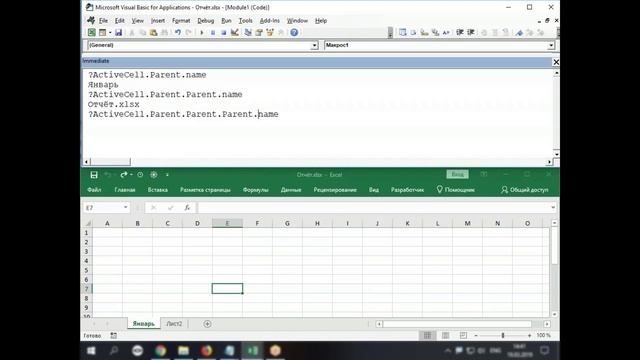Click the Reset (stop) icon in VBA toolbar
This screenshot has width=640, height=360.
tap(224, 33)
